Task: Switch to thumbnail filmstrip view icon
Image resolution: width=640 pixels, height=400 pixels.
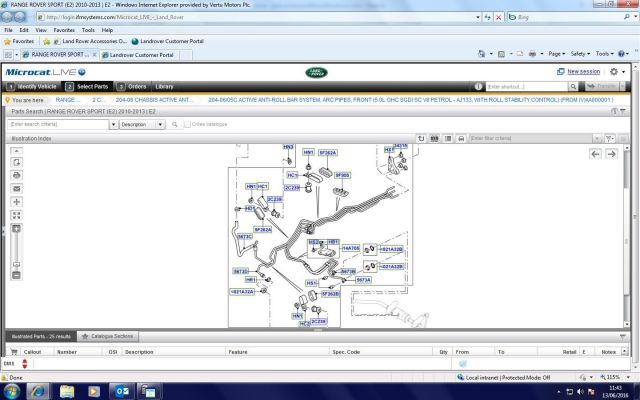Action: (434, 139)
